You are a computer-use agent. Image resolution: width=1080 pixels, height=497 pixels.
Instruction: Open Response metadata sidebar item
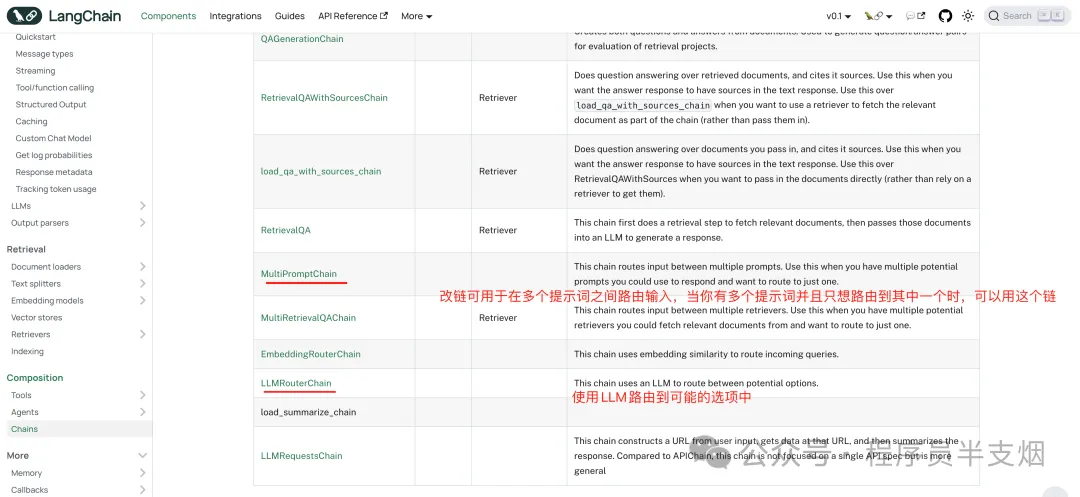pos(54,172)
